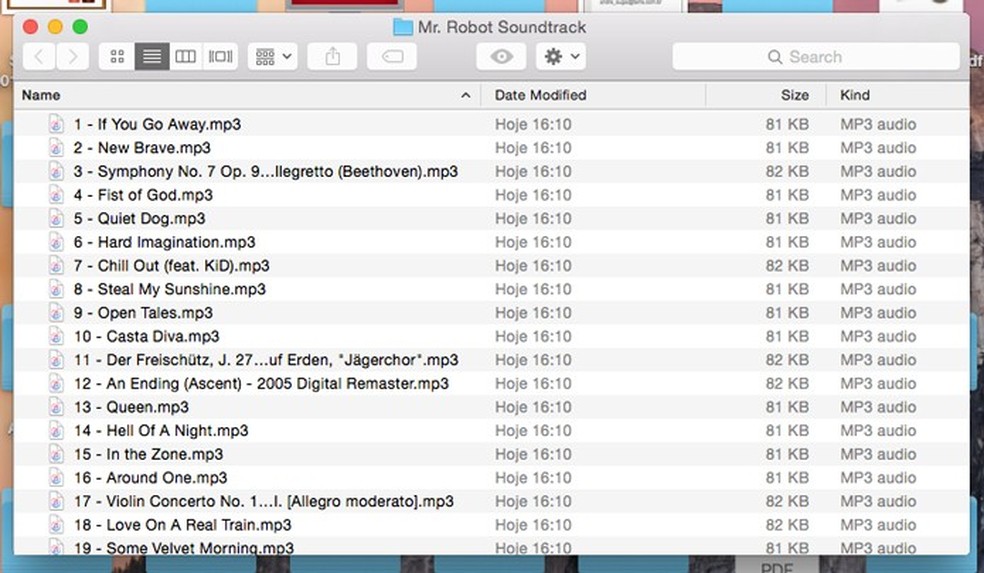Sort files by Size column header
Image resolution: width=984 pixels, height=573 pixels.
click(x=795, y=95)
